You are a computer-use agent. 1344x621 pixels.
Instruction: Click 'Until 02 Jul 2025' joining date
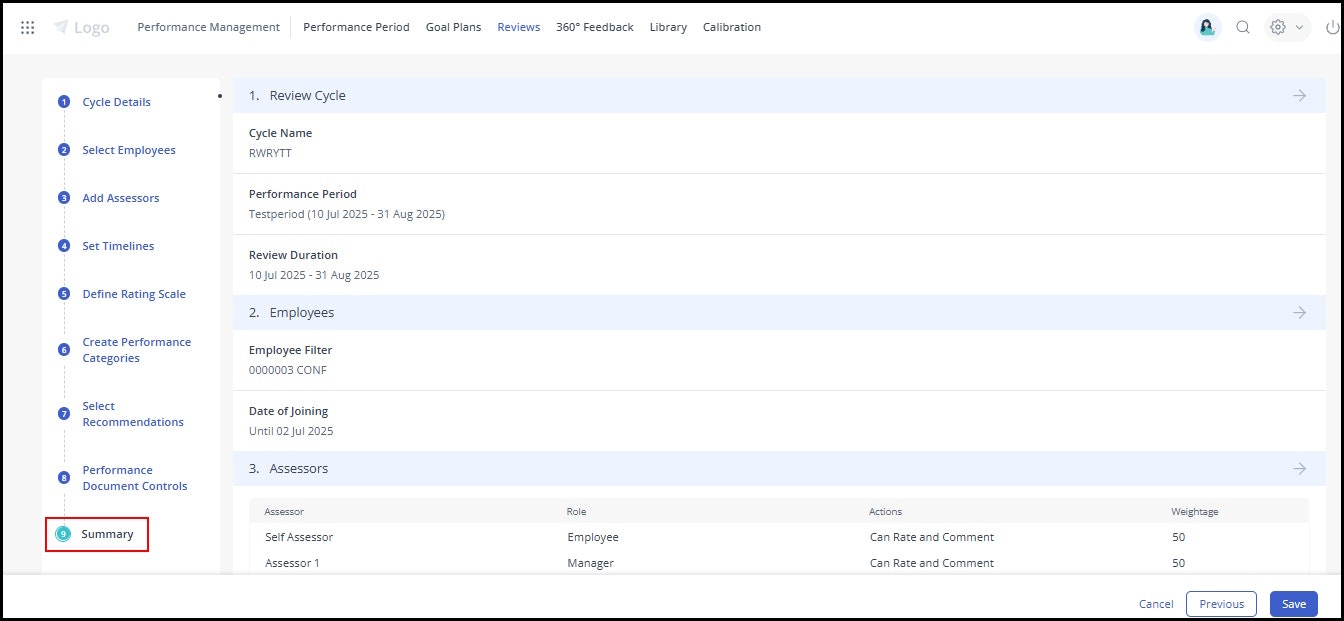291,432
